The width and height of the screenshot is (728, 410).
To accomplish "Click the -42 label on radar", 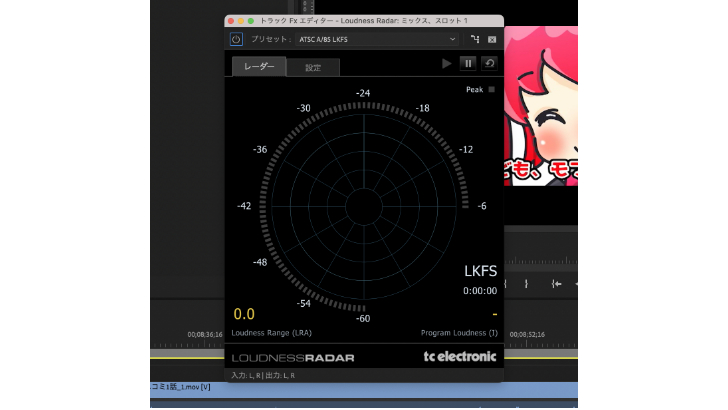I will coord(244,206).
